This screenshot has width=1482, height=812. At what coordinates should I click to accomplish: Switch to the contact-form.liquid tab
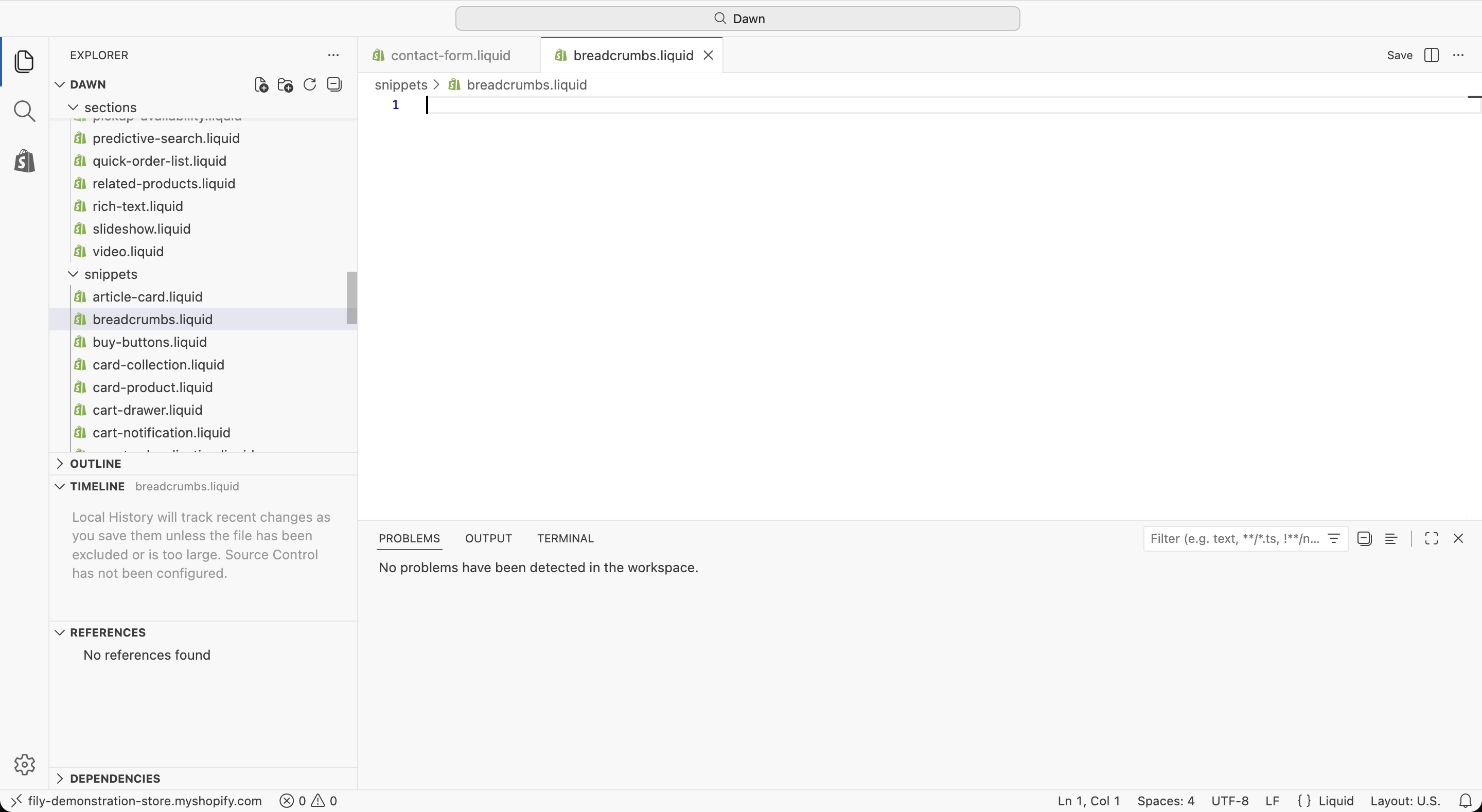pyautogui.click(x=450, y=55)
